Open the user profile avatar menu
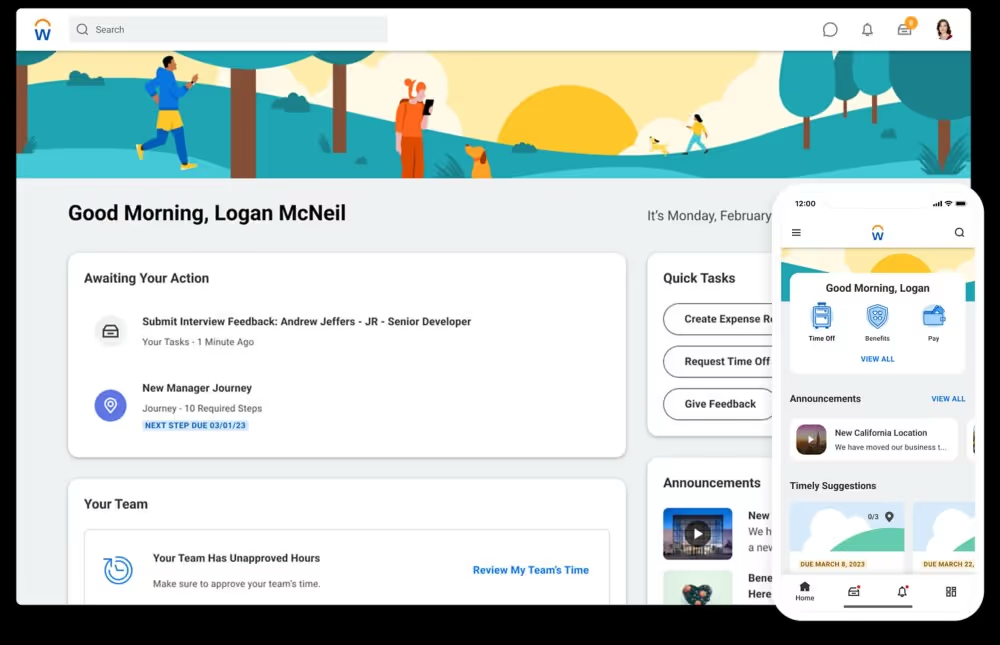The width and height of the screenshot is (1000, 645). [x=944, y=29]
